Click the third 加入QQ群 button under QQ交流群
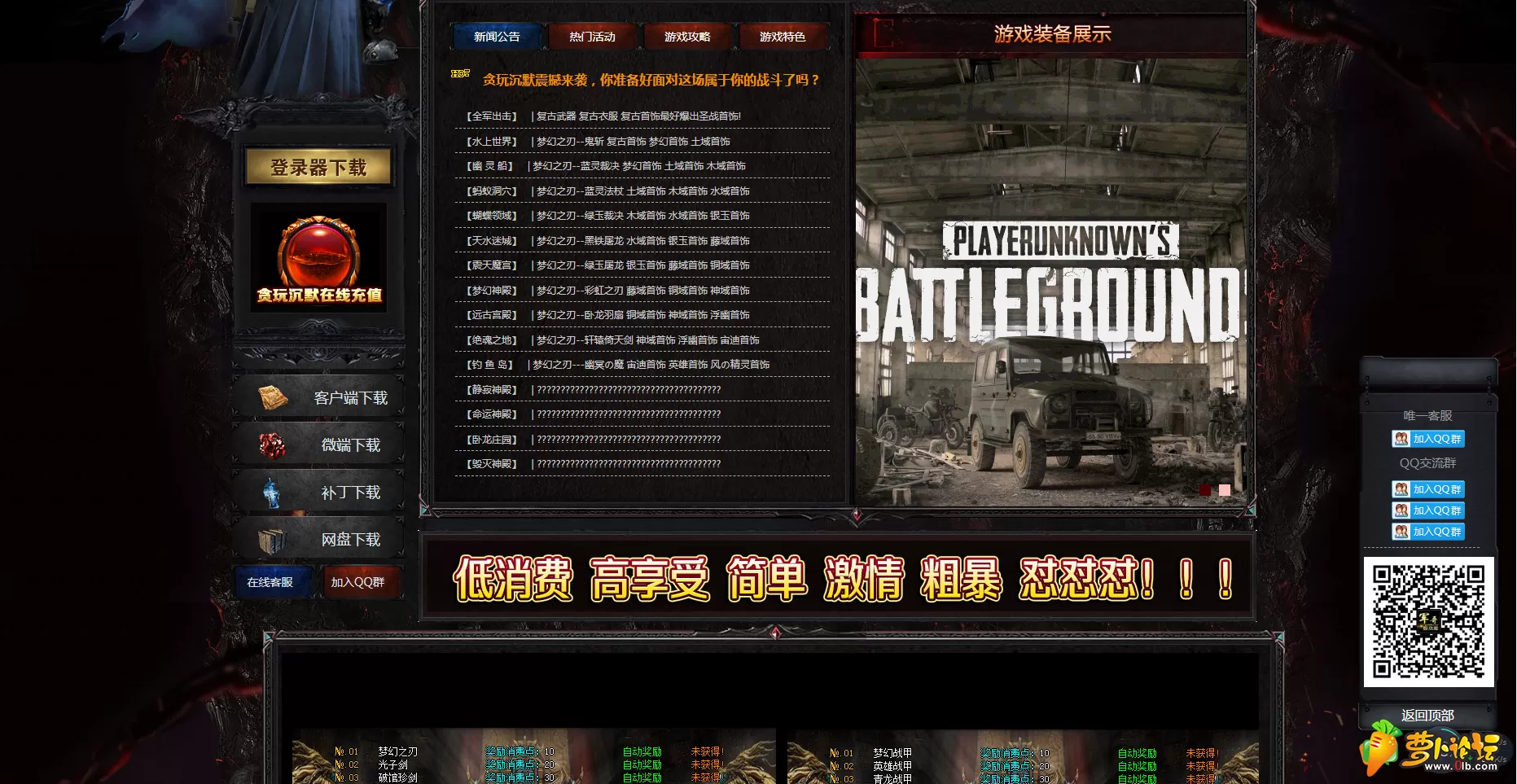The image size is (1517, 784). click(1428, 532)
